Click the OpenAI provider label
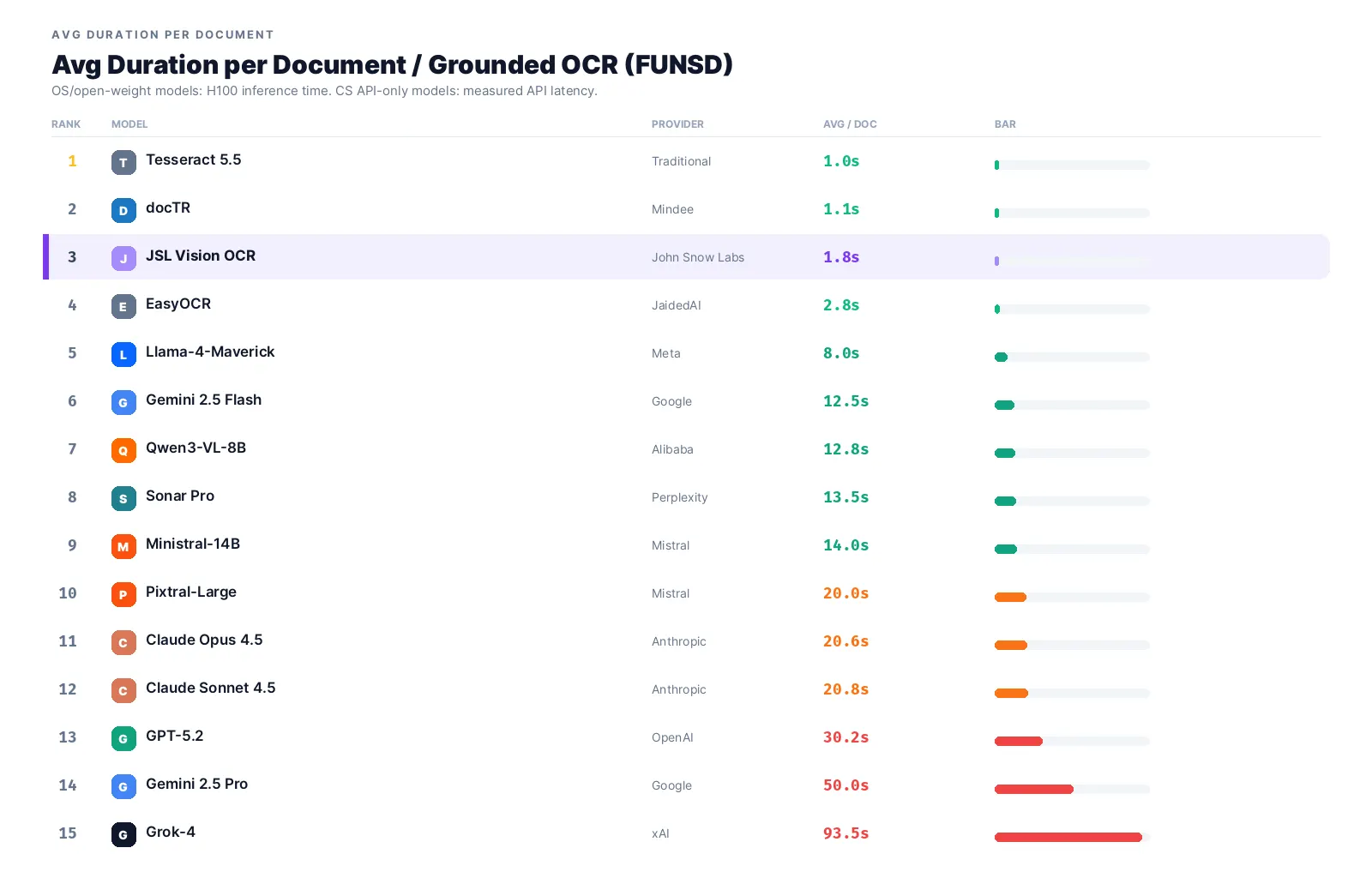Viewport: 1372px width, 896px height. pyautogui.click(x=673, y=738)
